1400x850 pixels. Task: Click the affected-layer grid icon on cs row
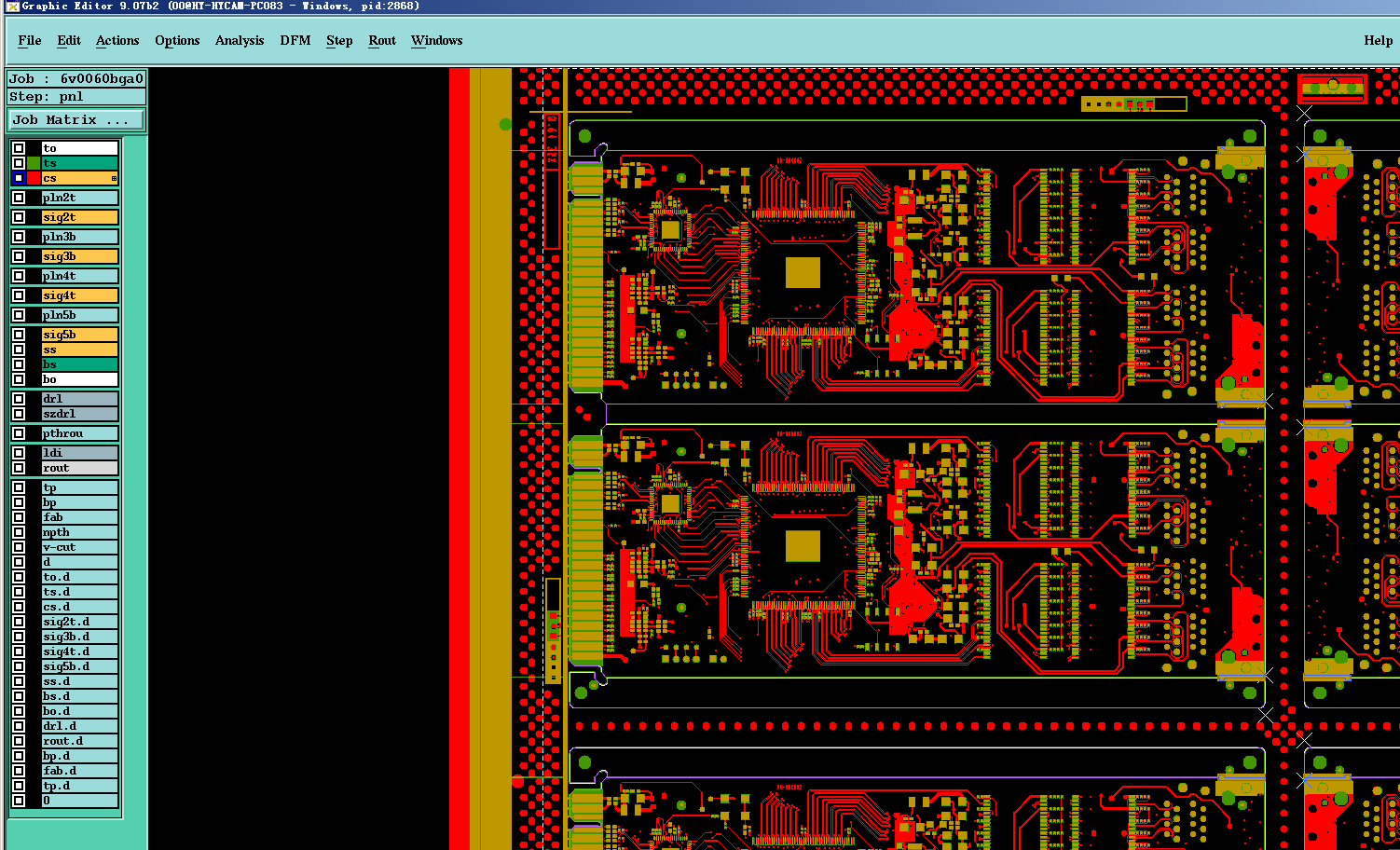(x=114, y=178)
